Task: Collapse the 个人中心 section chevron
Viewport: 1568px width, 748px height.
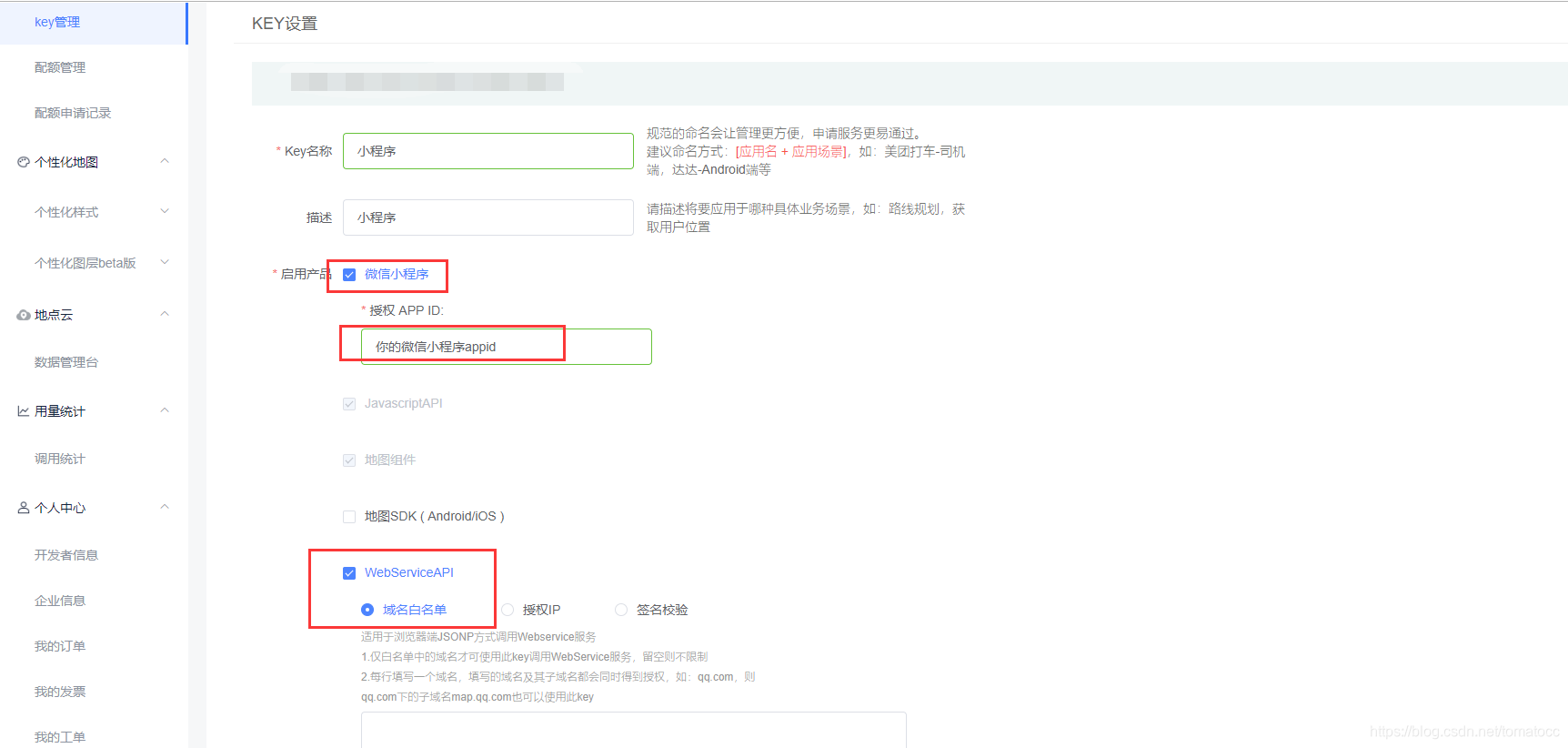Action: click(165, 507)
